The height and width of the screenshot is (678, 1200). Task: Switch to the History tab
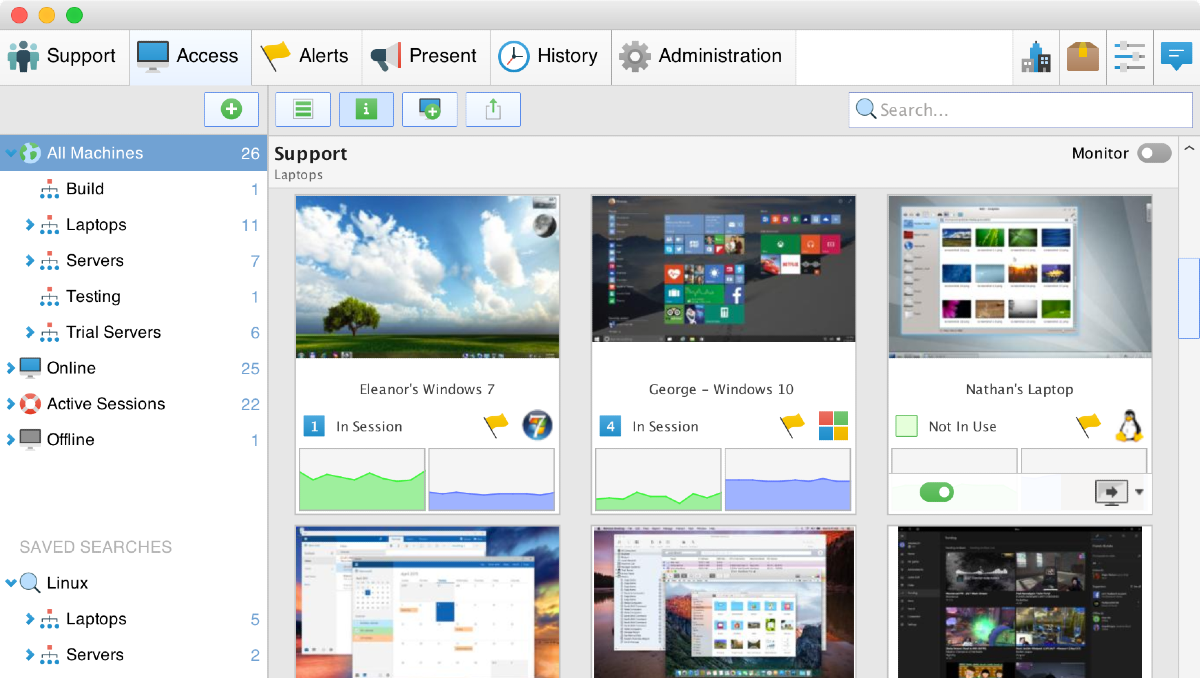click(548, 56)
